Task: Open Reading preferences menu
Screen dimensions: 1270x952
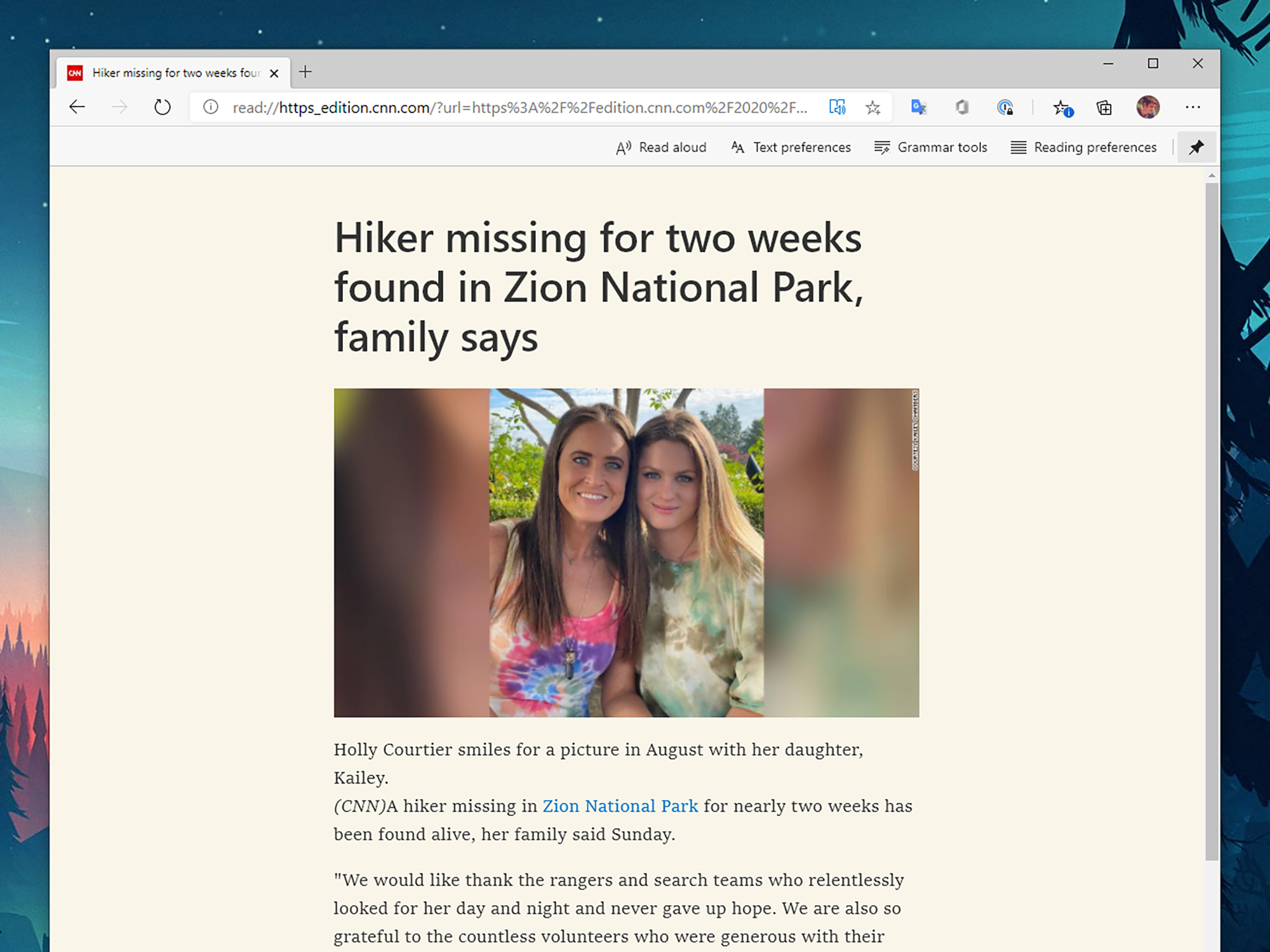Action: (x=1084, y=147)
